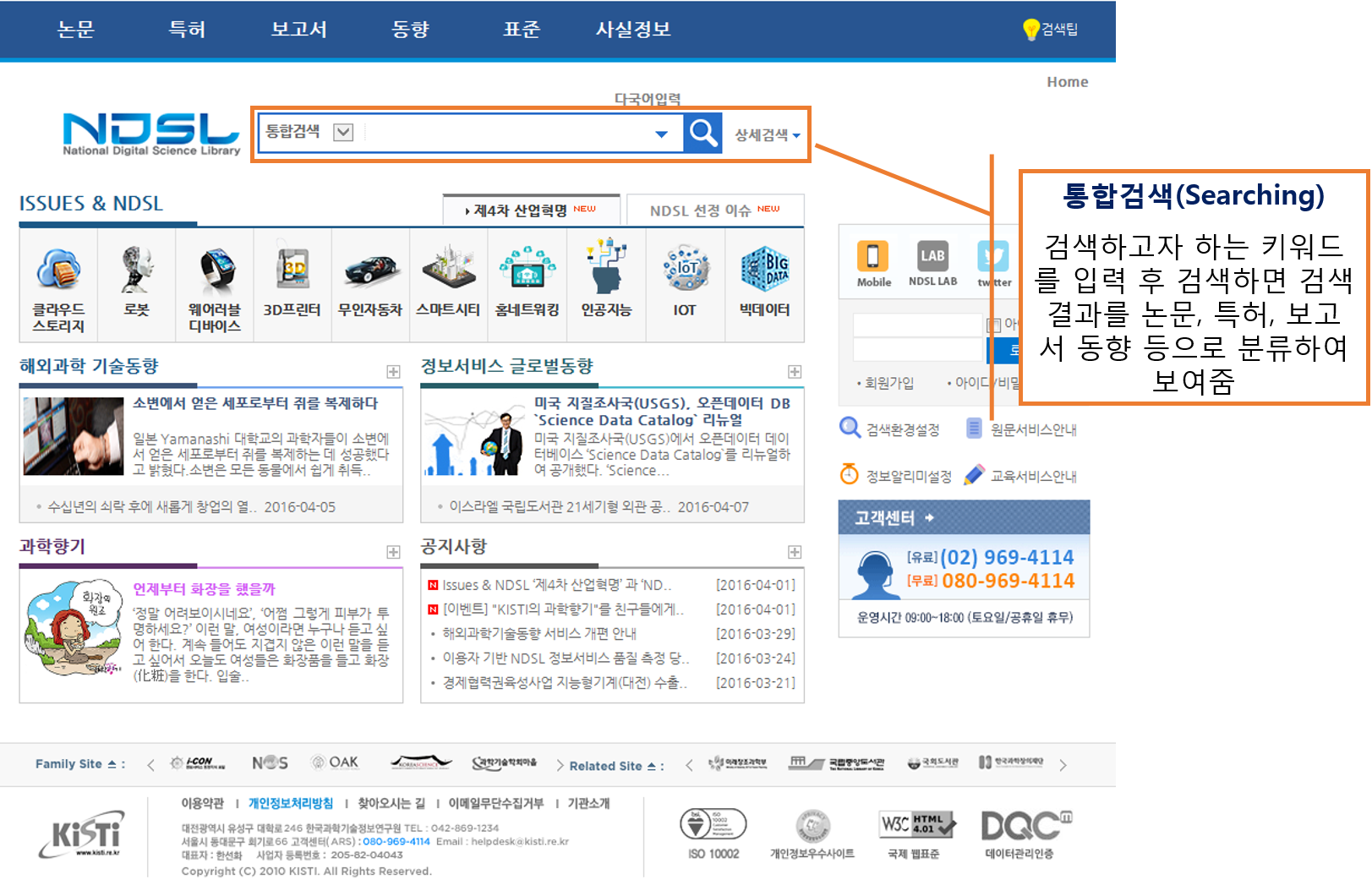Image resolution: width=1372 pixels, height=885 pixels.
Task: Expand the search input history arrow
Action: [x=661, y=134]
